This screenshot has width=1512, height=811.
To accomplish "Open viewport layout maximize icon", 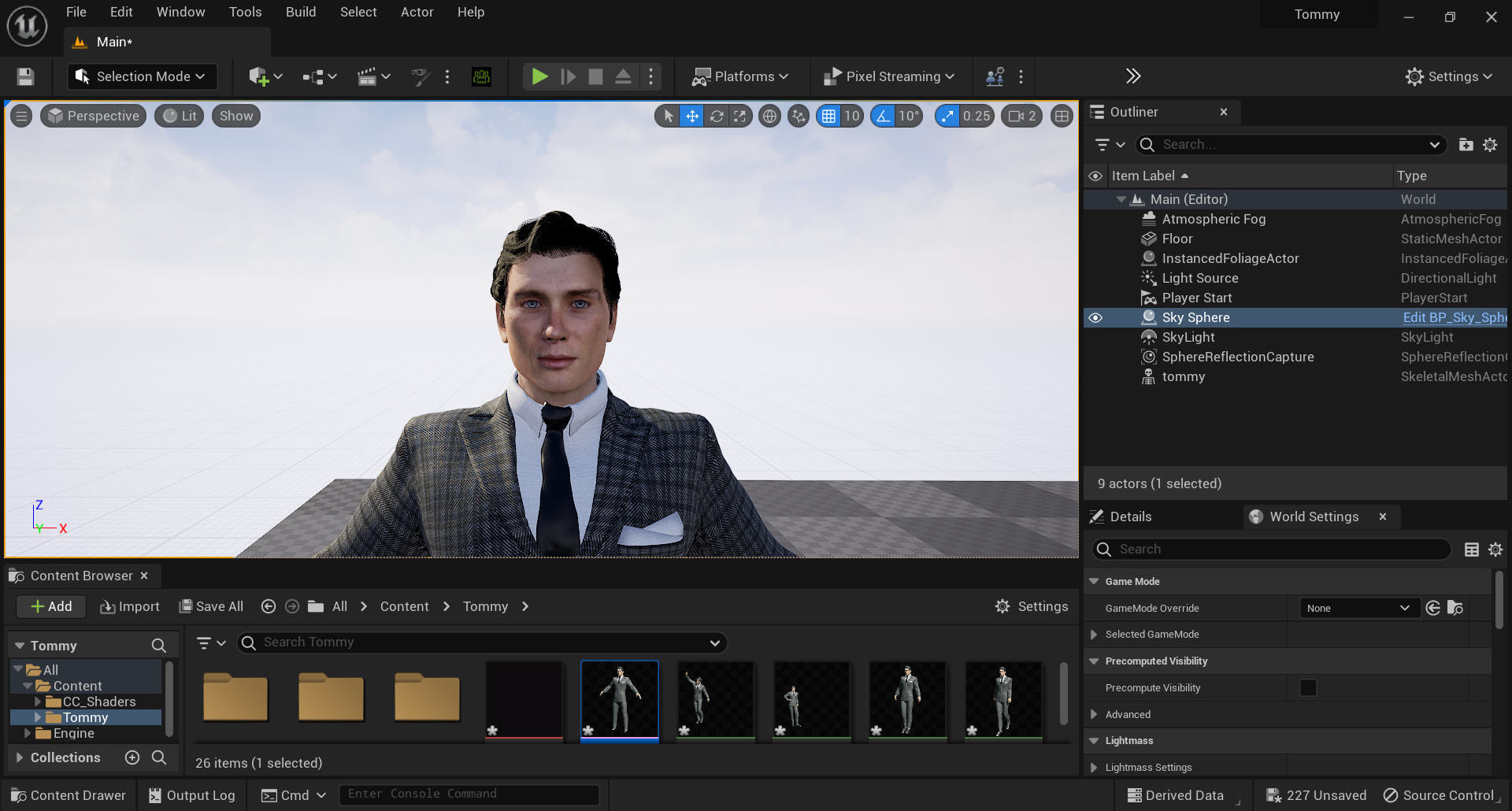I will [1062, 117].
